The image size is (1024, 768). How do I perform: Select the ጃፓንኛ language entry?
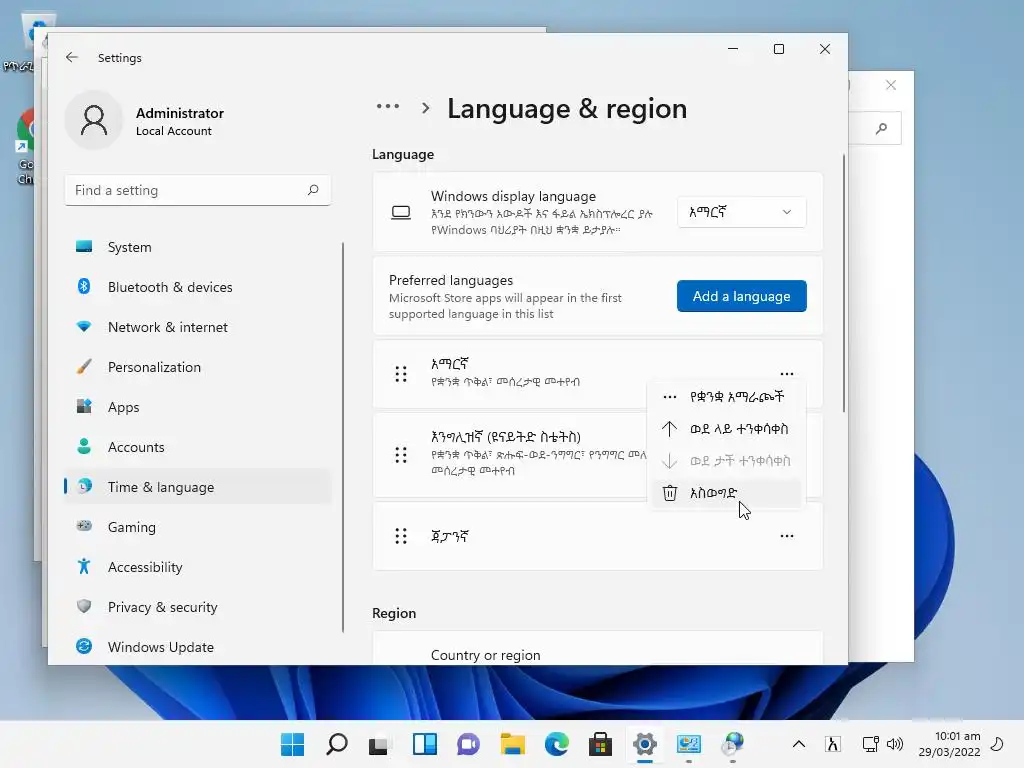pos(598,536)
